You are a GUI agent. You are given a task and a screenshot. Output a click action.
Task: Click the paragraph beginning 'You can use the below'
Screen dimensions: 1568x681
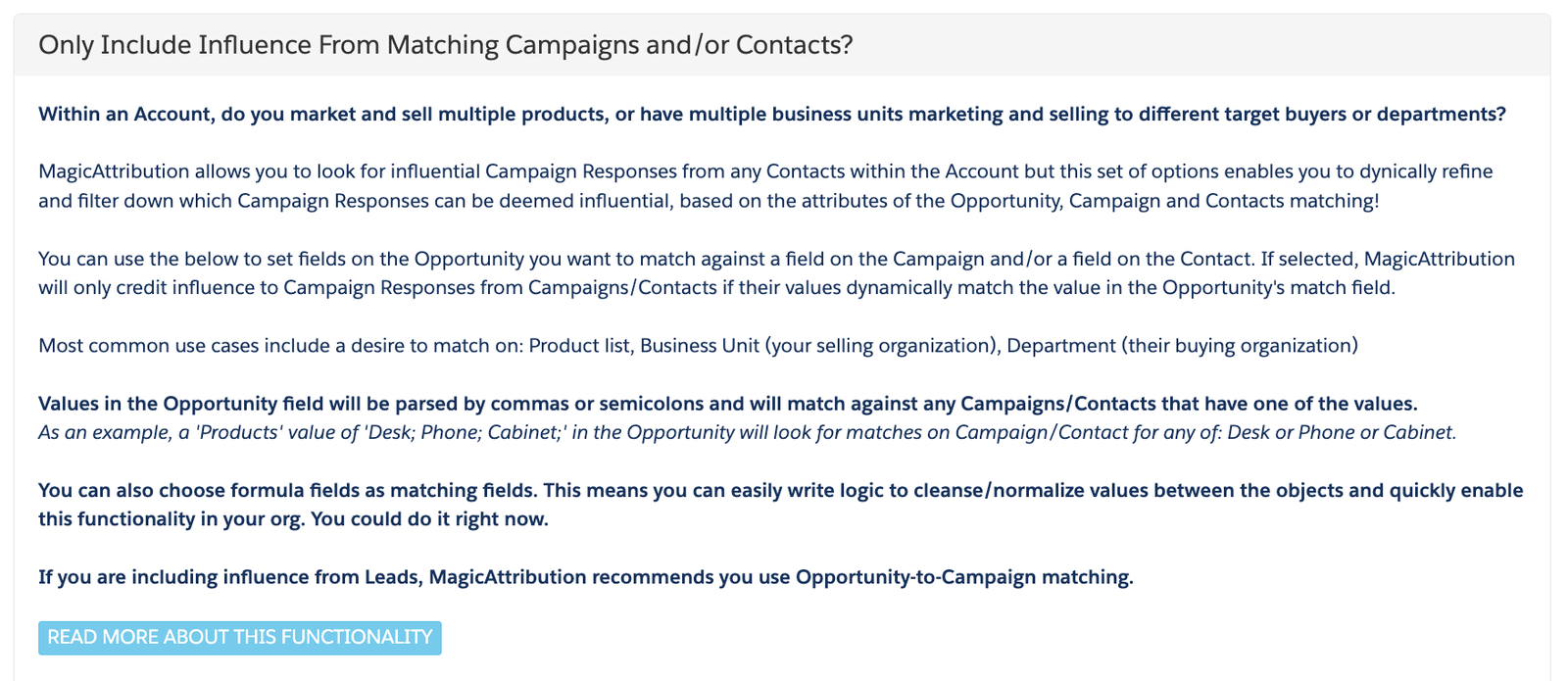click(x=776, y=273)
